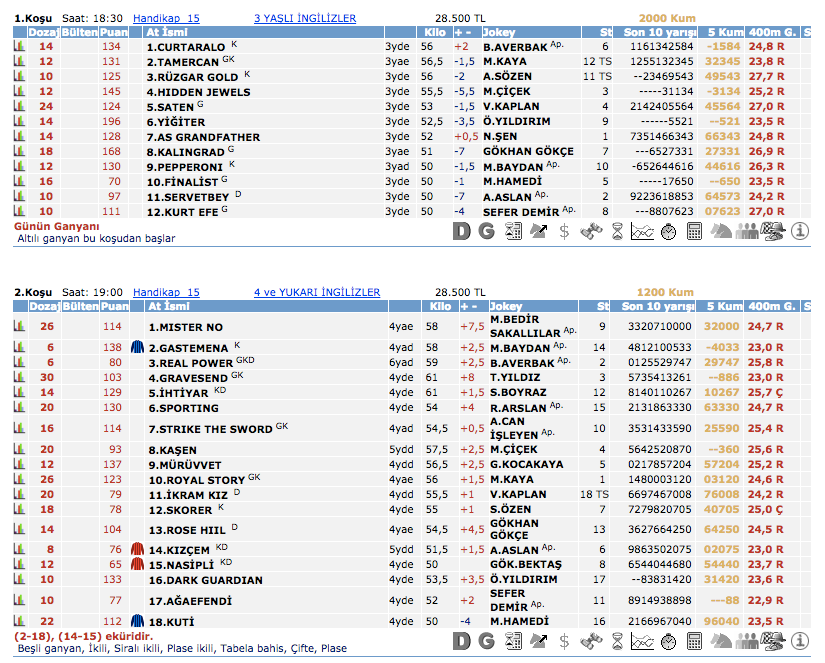Open the '3 YAŞLI İNGİLİZLER' link
This screenshot has height=663, width=825.
[305, 18]
